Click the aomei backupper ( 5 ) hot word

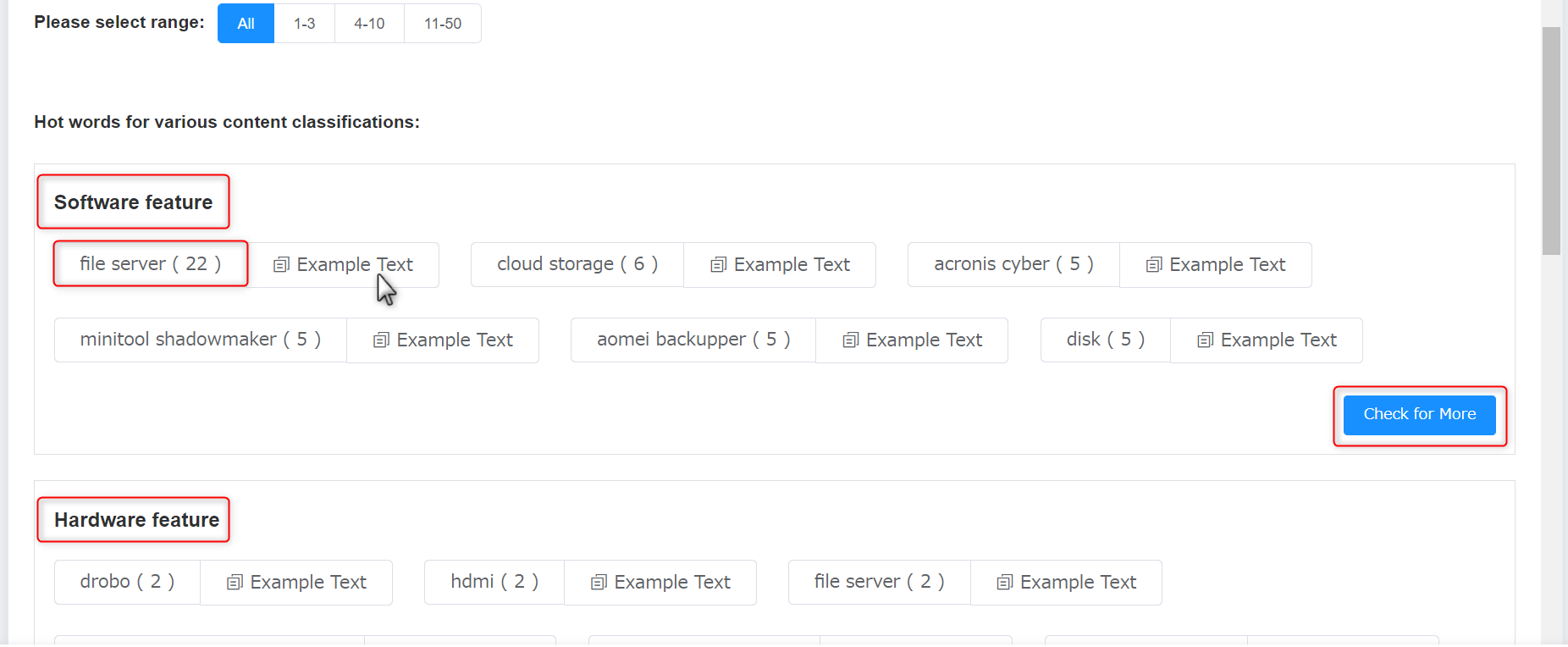click(693, 340)
